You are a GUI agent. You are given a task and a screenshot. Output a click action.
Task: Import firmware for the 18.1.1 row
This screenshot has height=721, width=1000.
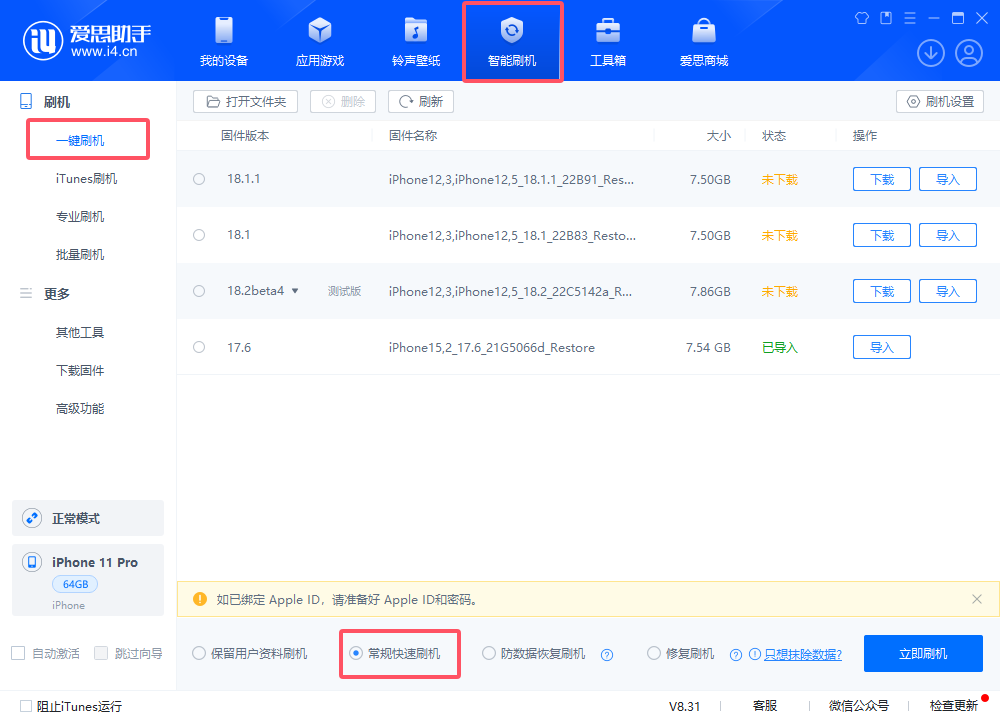pyautogui.click(x=948, y=179)
